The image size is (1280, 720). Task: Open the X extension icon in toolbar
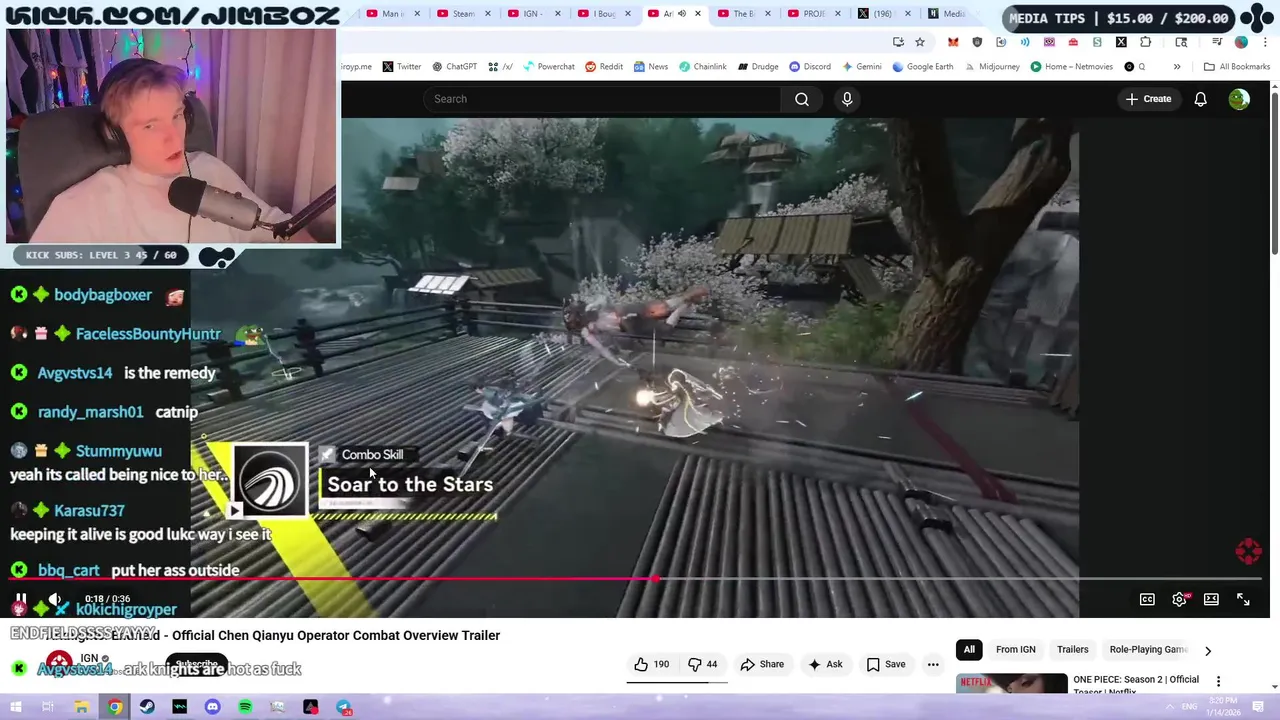(1121, 42)
